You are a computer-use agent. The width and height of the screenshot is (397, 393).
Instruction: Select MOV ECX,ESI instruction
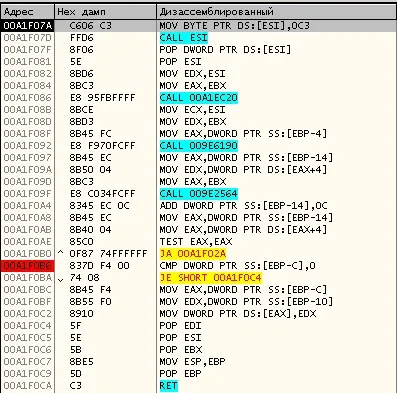click(x=192, y=110)
